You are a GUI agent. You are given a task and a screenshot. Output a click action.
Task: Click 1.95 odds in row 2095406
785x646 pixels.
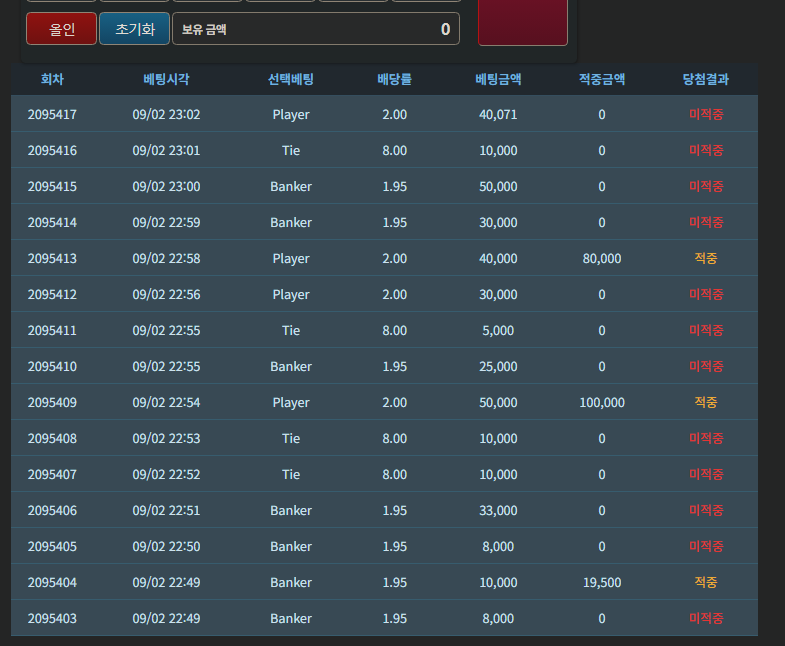pos(395,511)
